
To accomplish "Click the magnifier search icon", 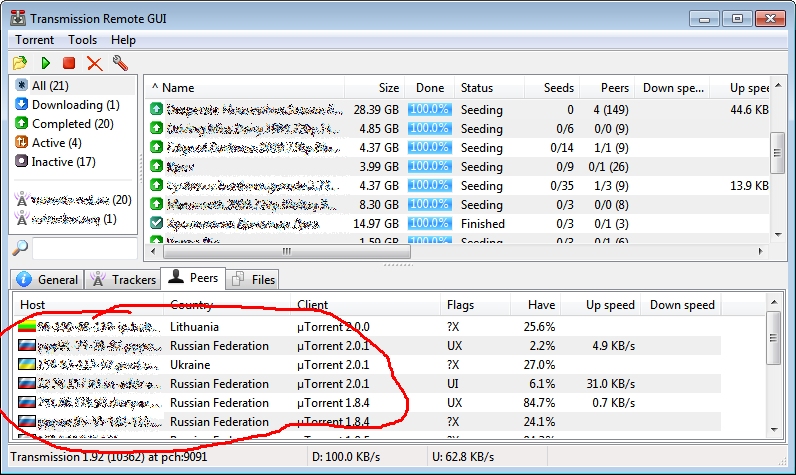I will coord(20,248).
